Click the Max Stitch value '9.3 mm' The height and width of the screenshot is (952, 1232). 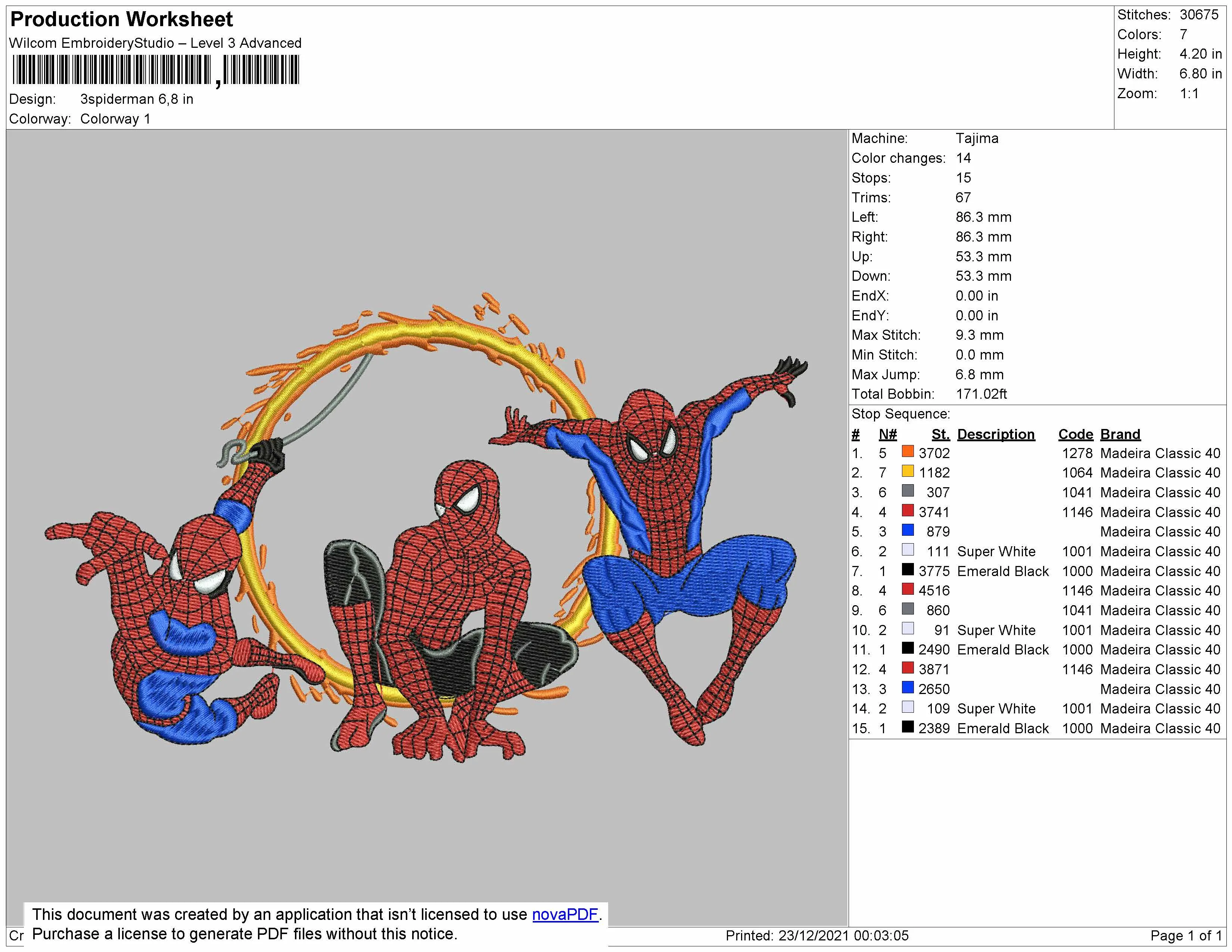tap(979, 335)
